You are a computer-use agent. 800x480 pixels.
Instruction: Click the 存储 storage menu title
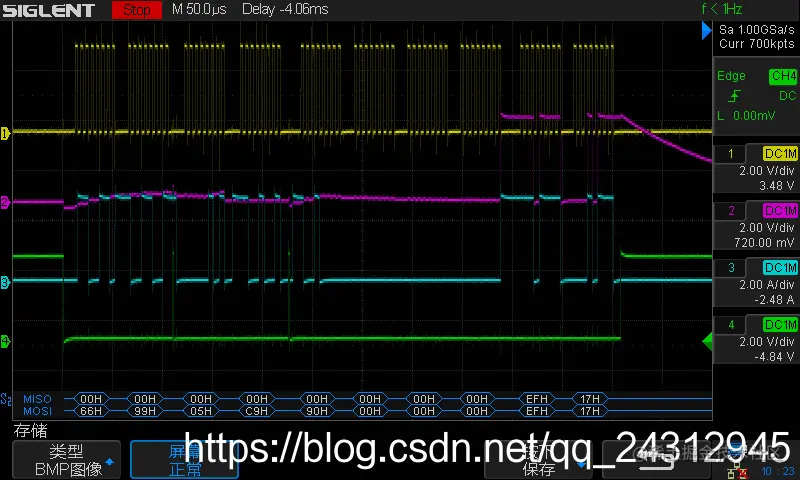(30, 431)
